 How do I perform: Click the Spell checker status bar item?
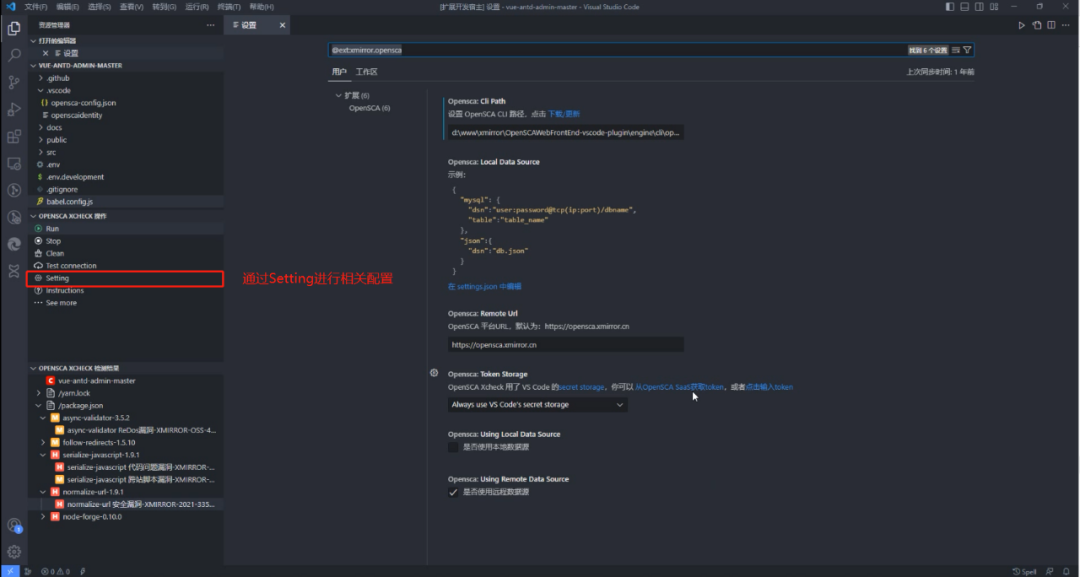click(1024, 571)
